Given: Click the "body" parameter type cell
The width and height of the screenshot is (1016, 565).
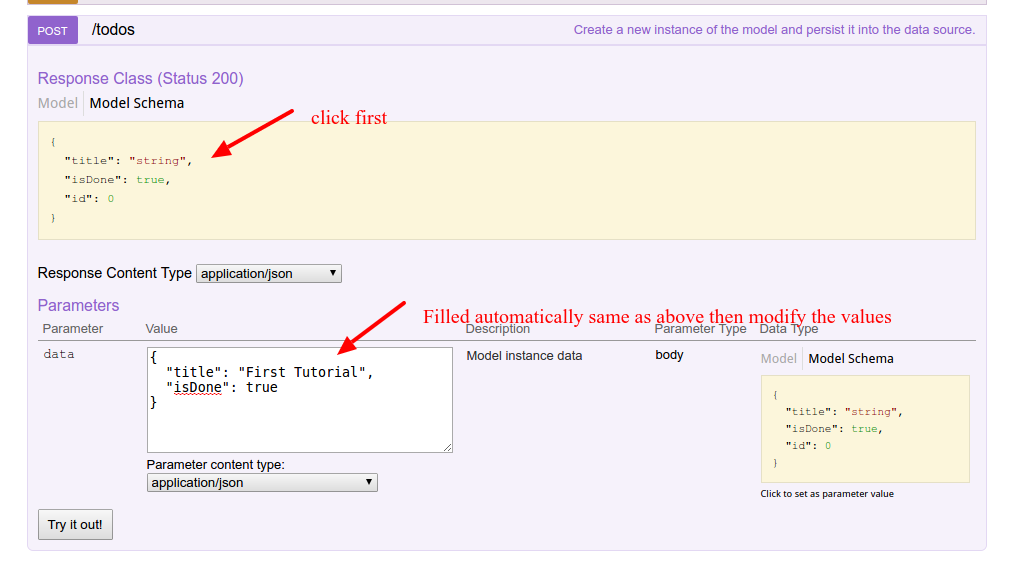Looking at the screenshot, I should [669, 355].
